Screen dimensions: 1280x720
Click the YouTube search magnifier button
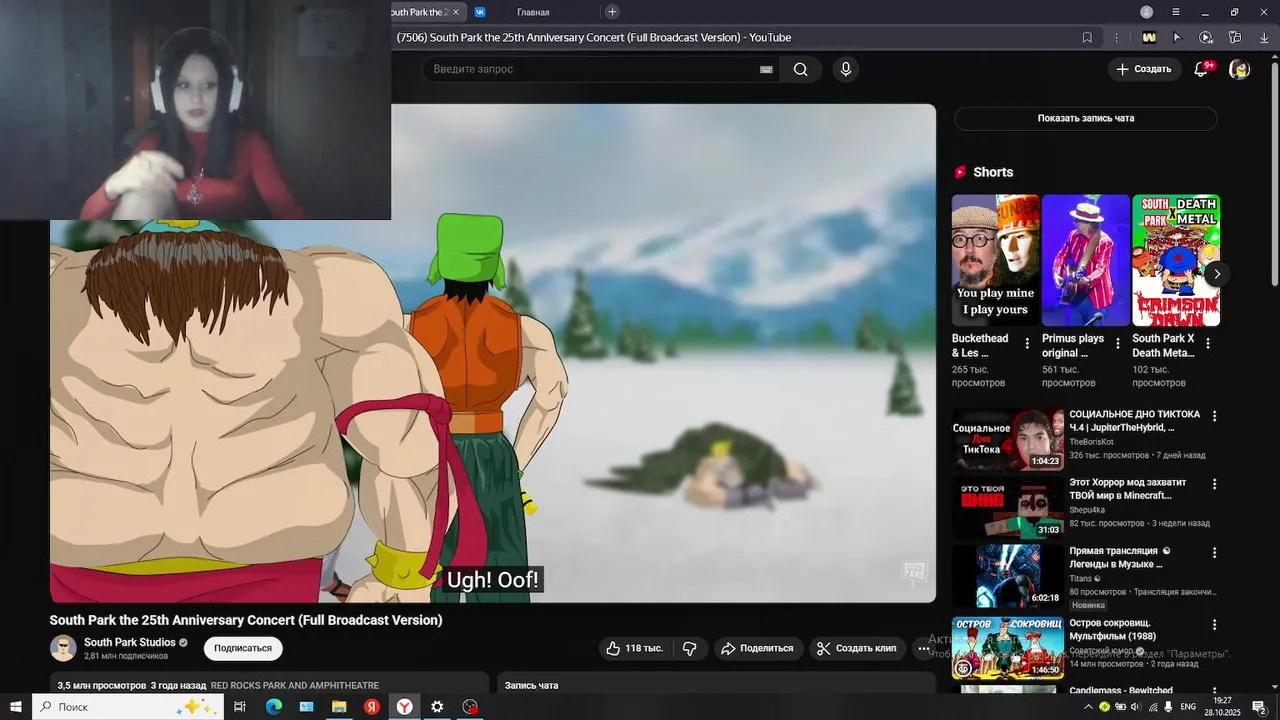click(801, 69)
